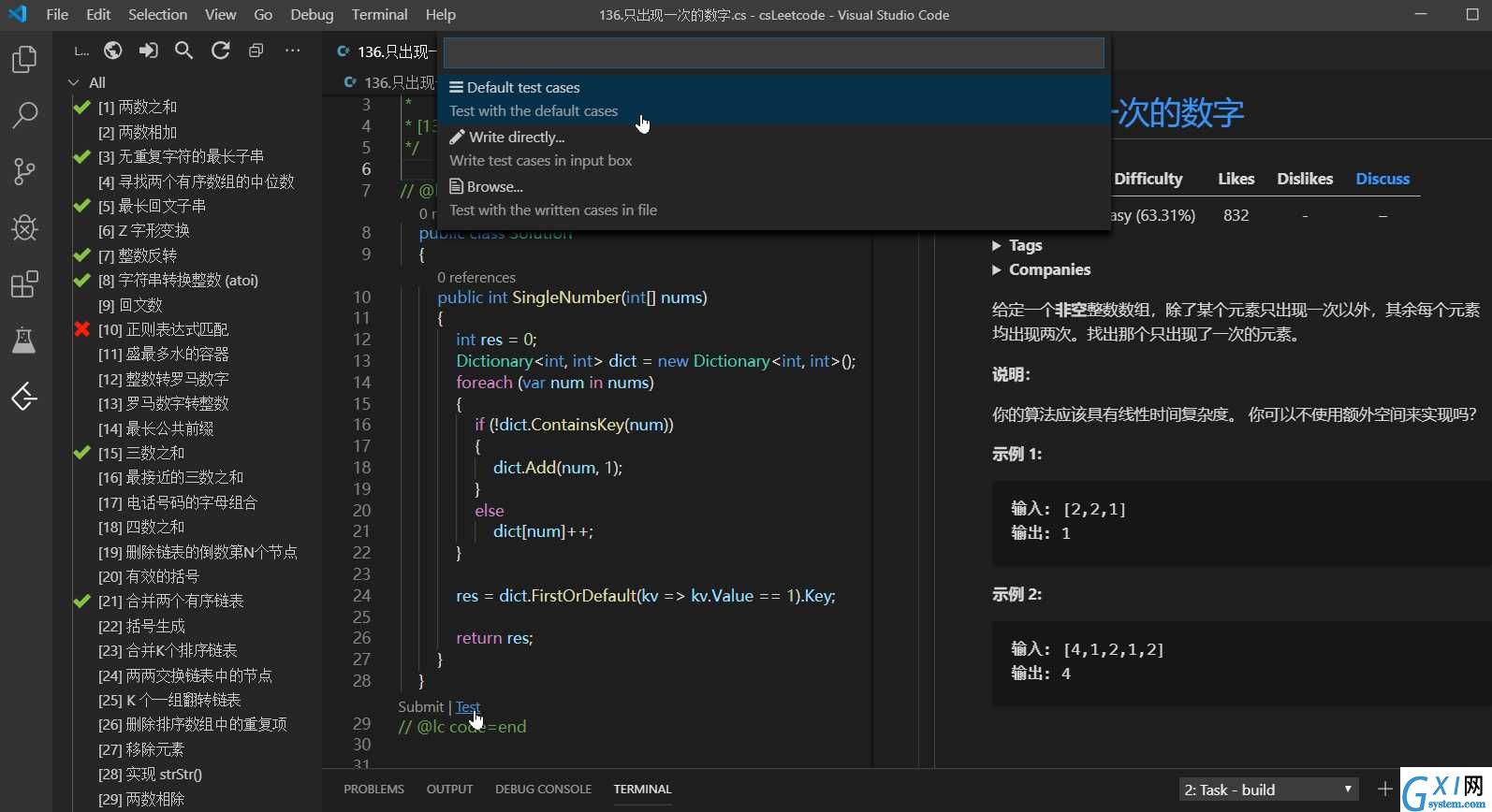Open problem [8] 字符串转换整数 (atoi)

[178, 280]
